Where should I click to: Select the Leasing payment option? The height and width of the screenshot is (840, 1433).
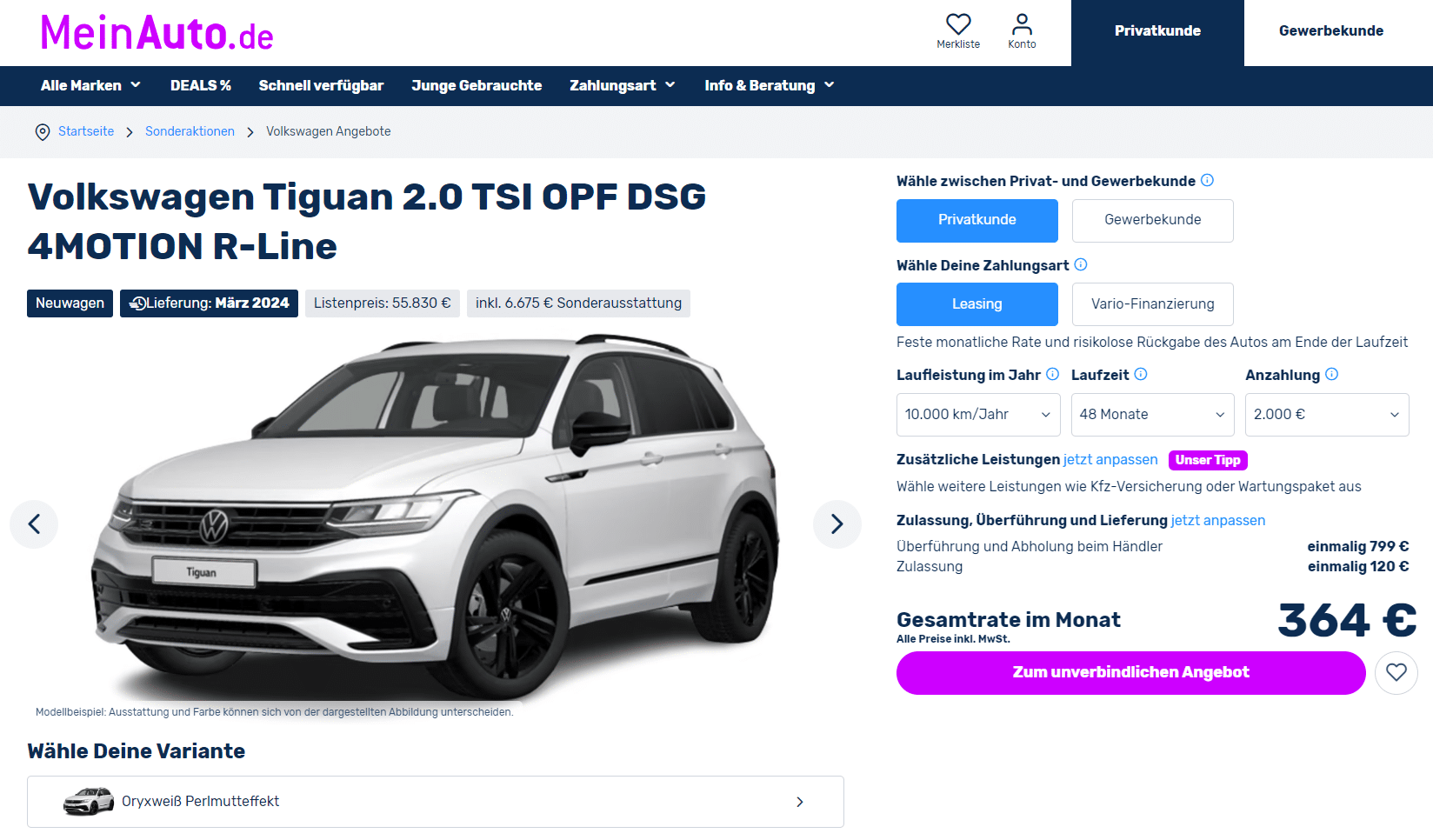(976, 304)
